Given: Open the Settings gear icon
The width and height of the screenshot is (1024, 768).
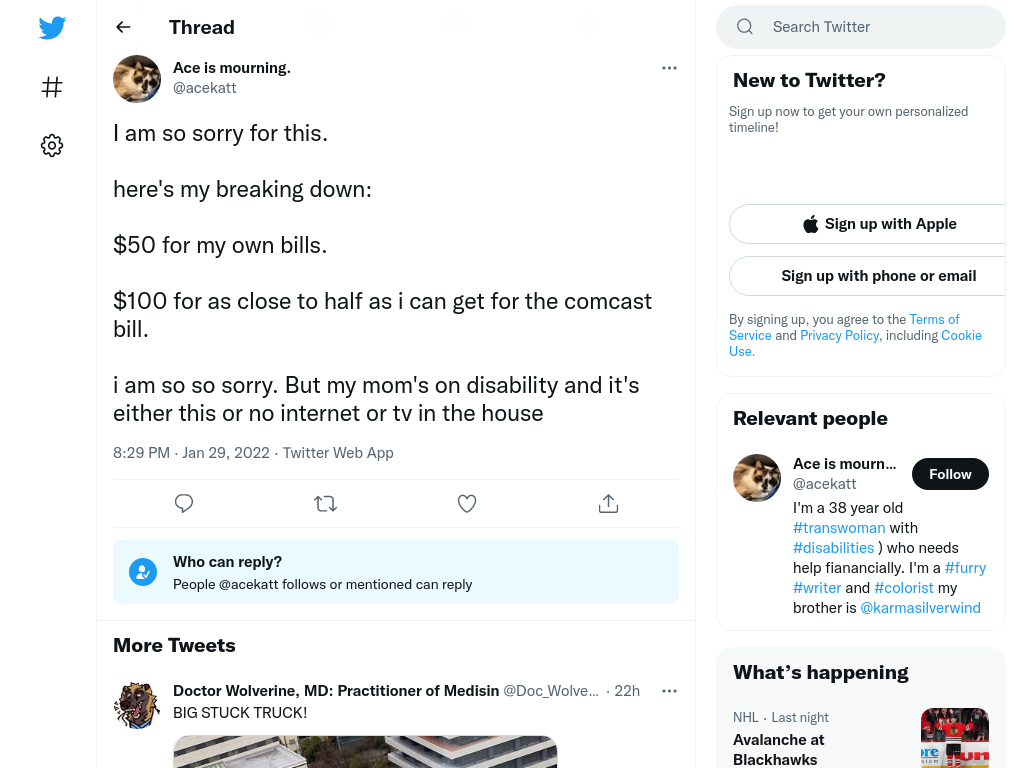Looking at the screenshot, I should (x=52, y=145).
